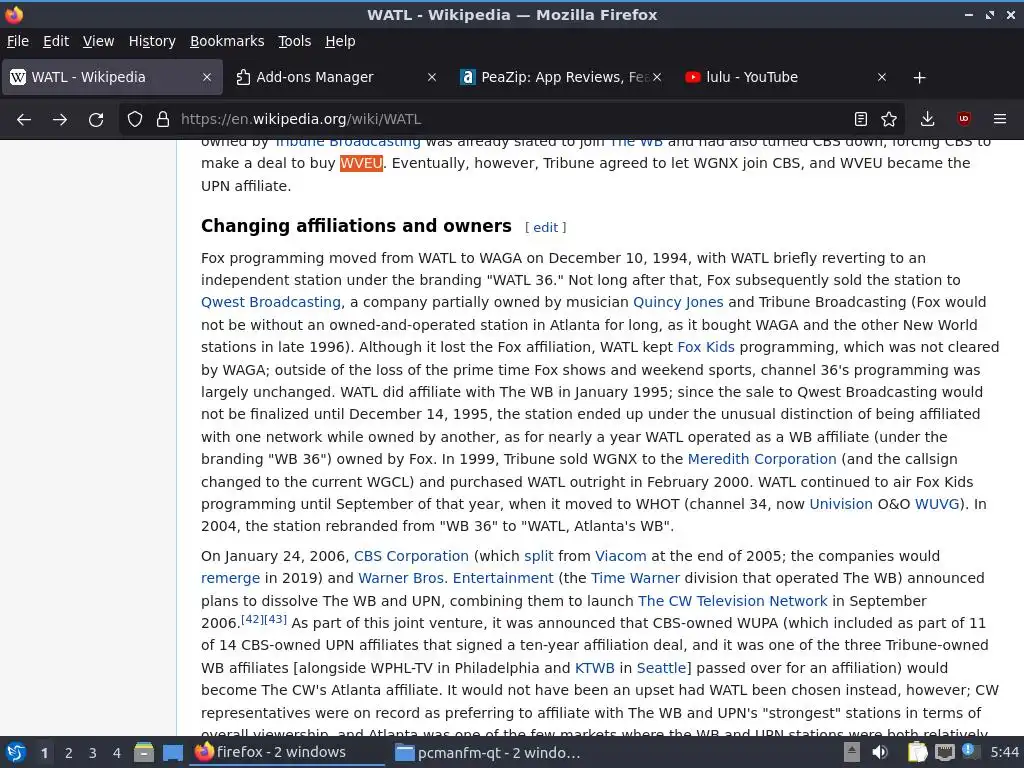Viewport: 1024px width, 768px height.
Task: Switch to virtual desktop 4
Action: click(117, 753)
